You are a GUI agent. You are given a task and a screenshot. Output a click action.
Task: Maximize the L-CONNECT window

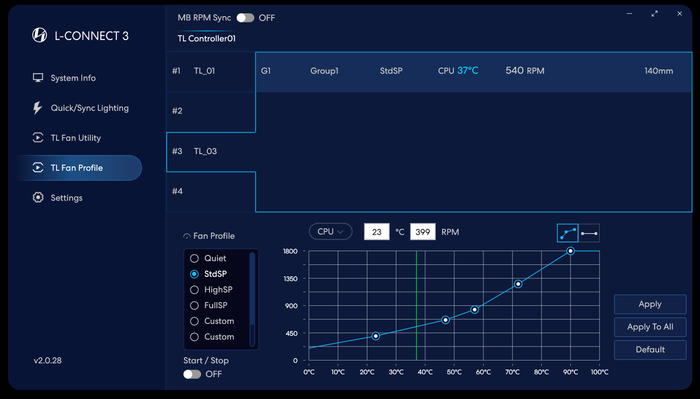tap(654, 14)
